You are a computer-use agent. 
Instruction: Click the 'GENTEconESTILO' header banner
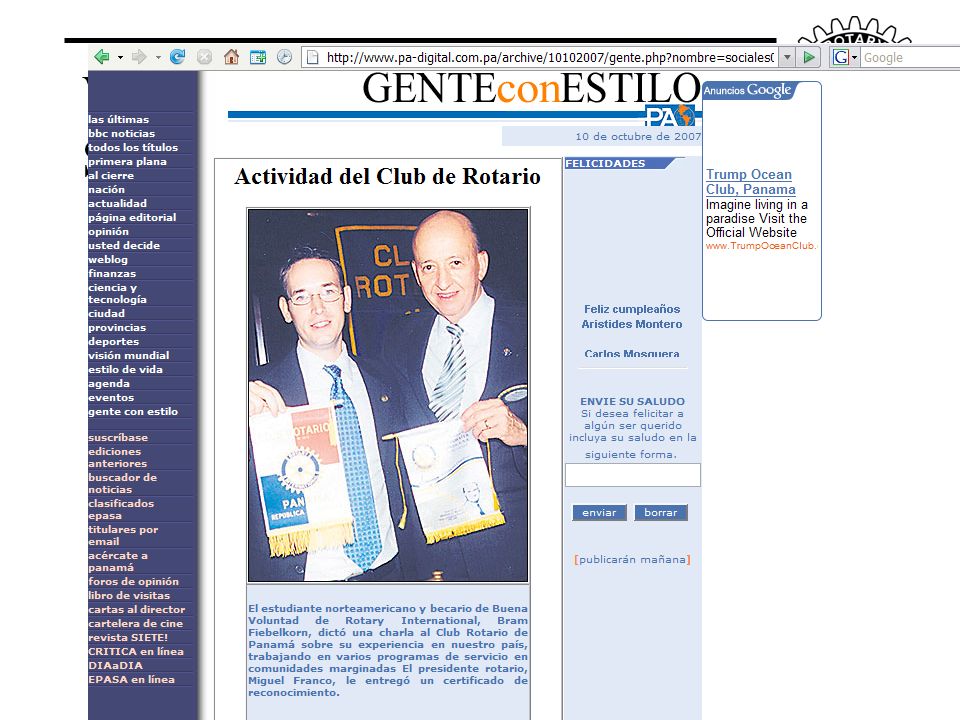(531, 89)
